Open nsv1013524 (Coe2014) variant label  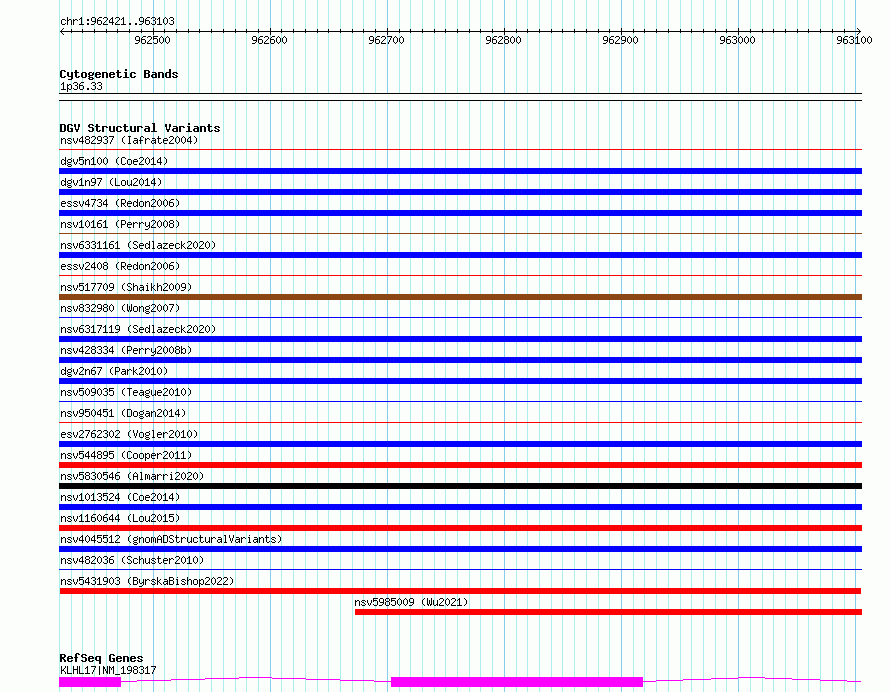[x=120, y=497]
